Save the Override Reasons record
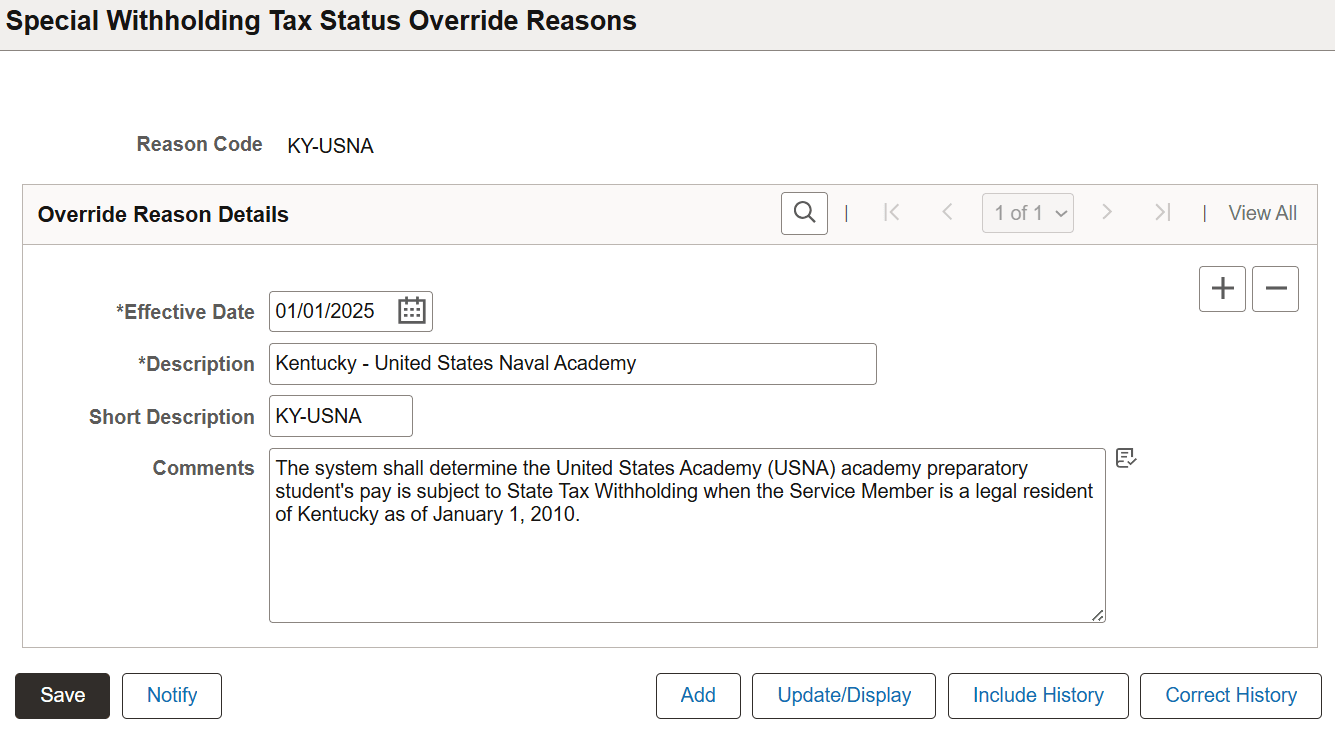Screen dimensions: 1335x730 point(62,695)
